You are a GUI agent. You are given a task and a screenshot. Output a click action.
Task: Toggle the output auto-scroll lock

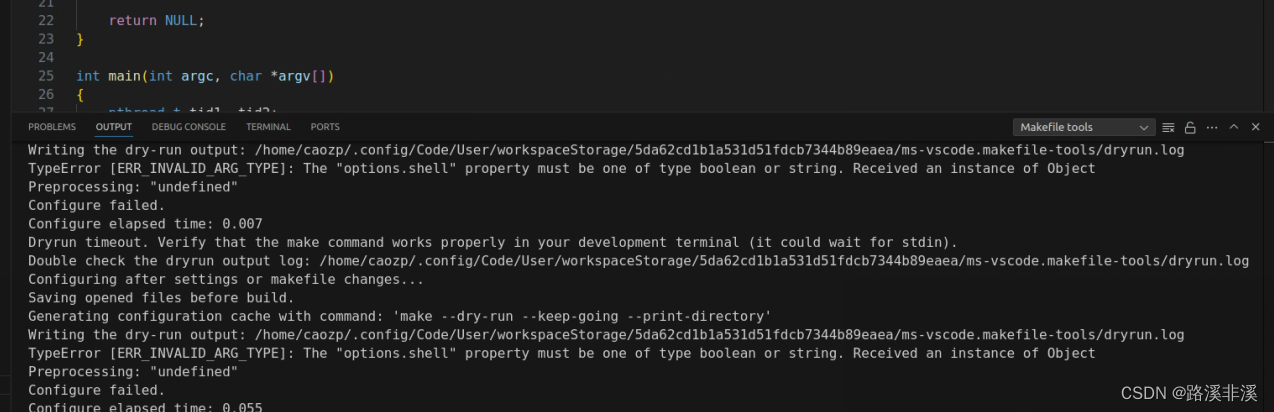point(1190,127)
